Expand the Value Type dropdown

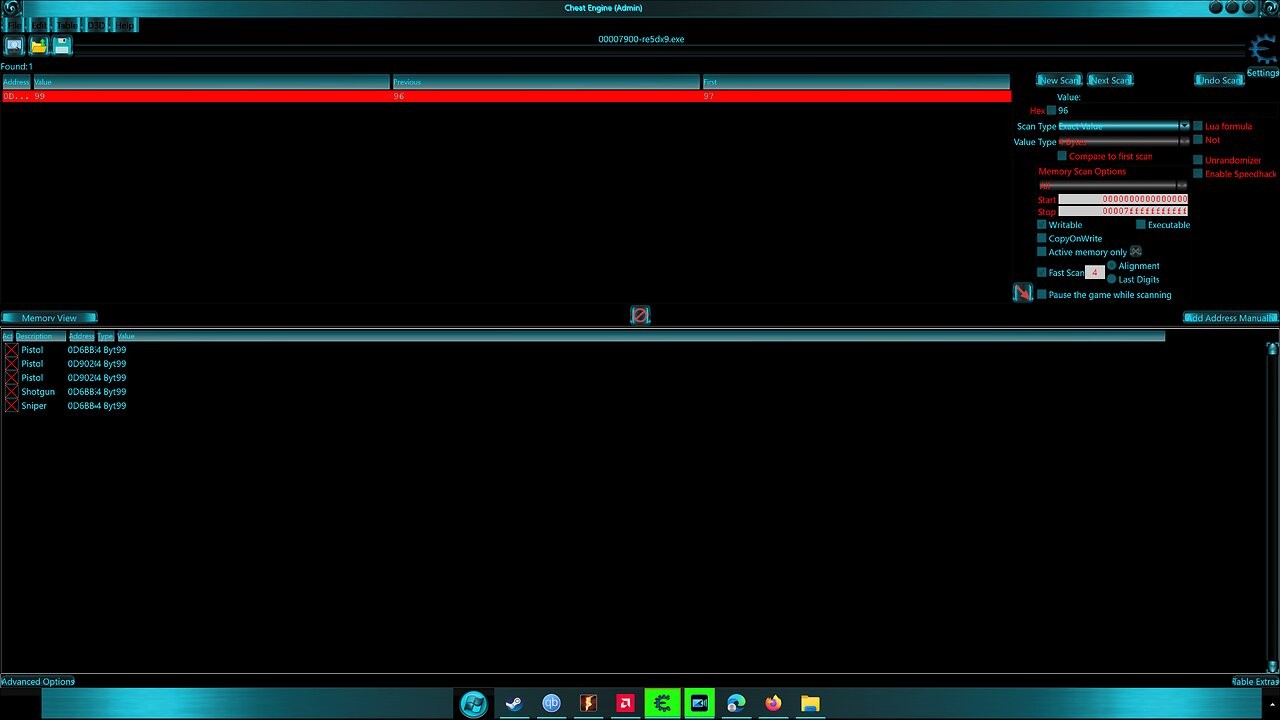click(1184, 142)
